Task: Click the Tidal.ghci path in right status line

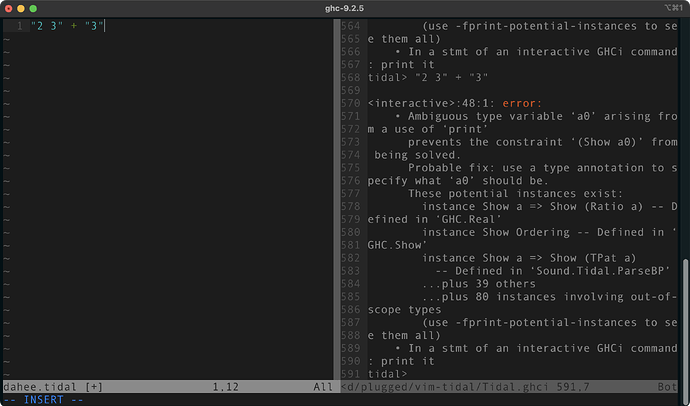Action: click(445, 387)
